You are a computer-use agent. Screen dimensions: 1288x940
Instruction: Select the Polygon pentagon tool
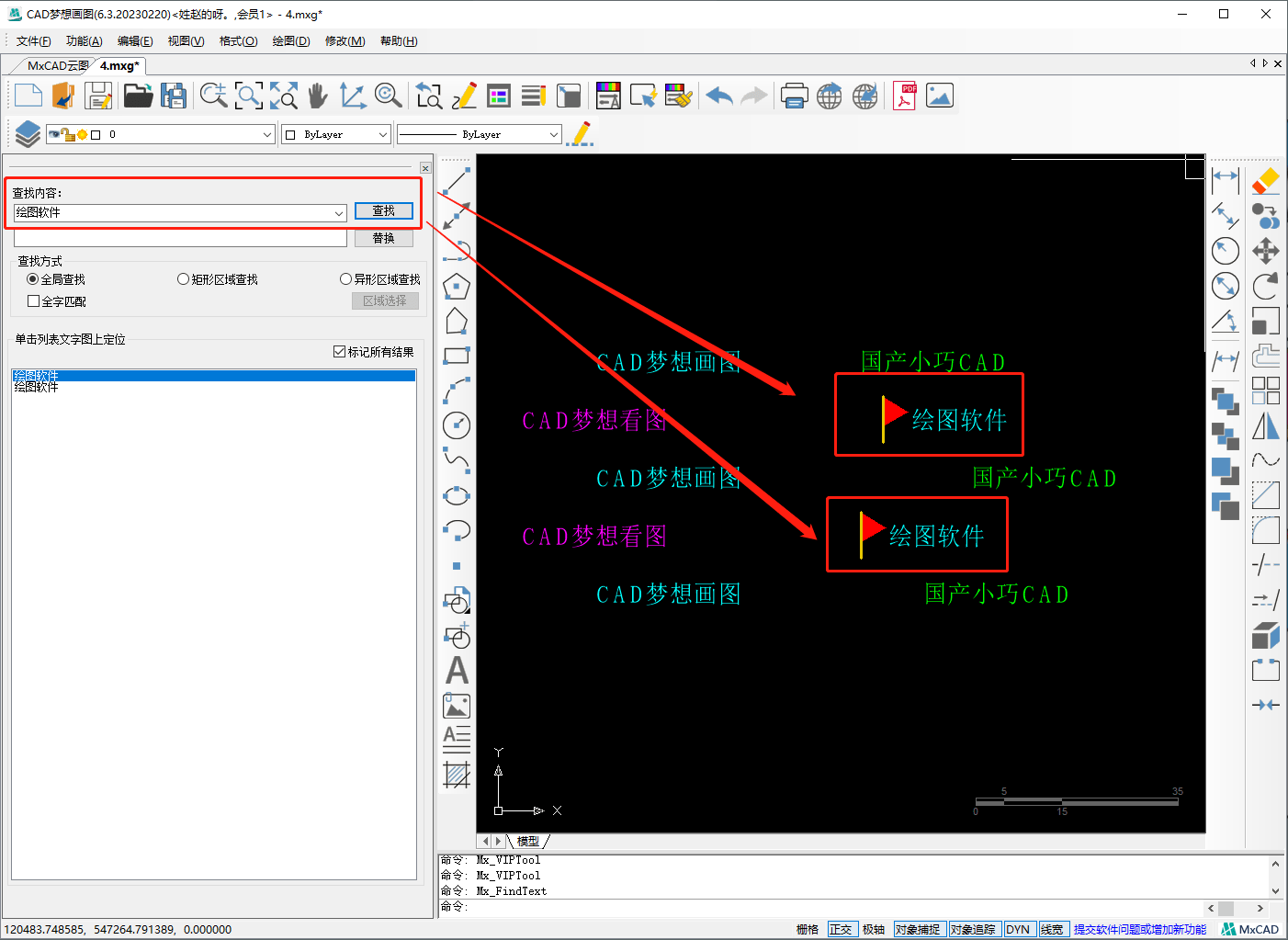point(457,287)
